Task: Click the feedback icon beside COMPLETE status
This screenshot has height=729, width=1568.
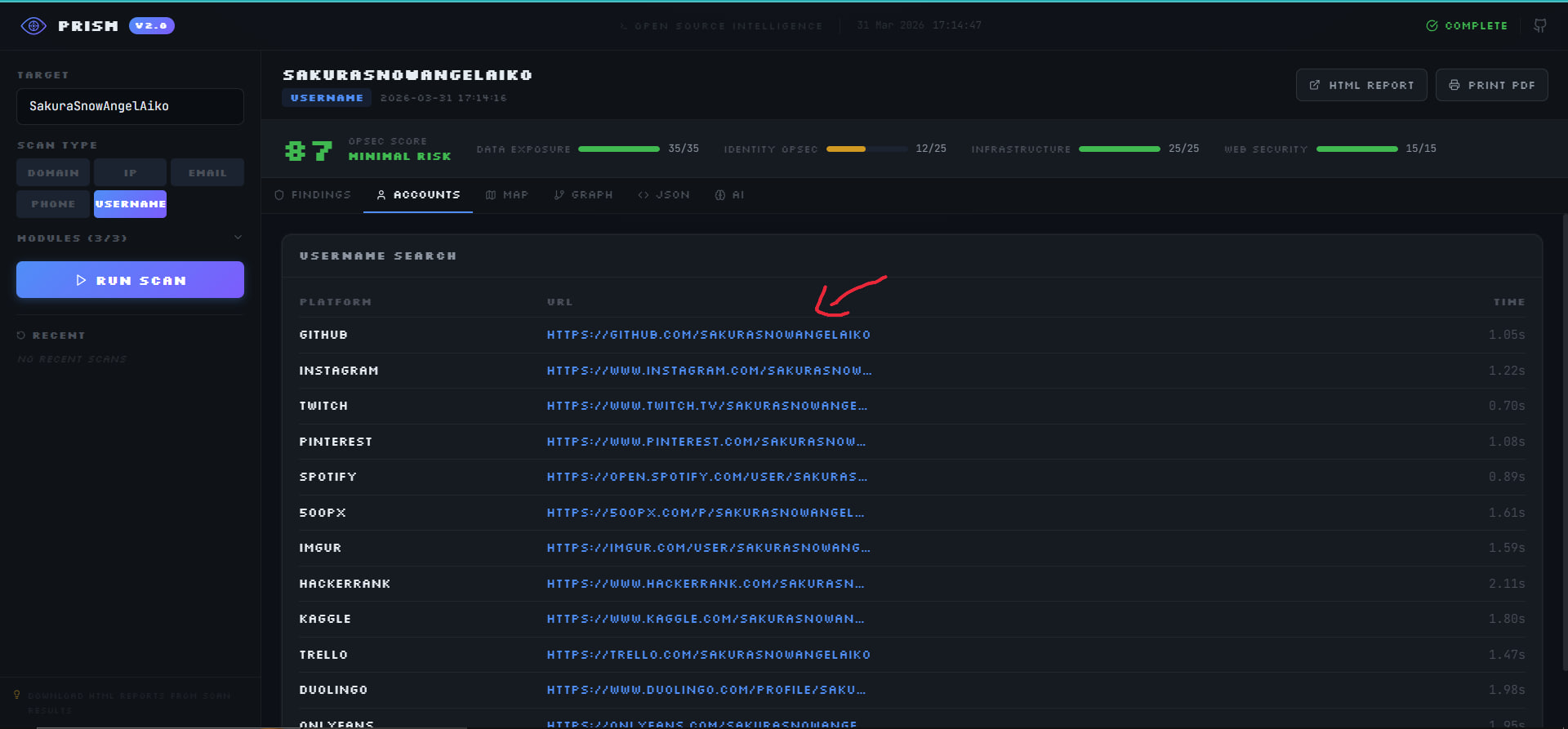Action: 1540,26
